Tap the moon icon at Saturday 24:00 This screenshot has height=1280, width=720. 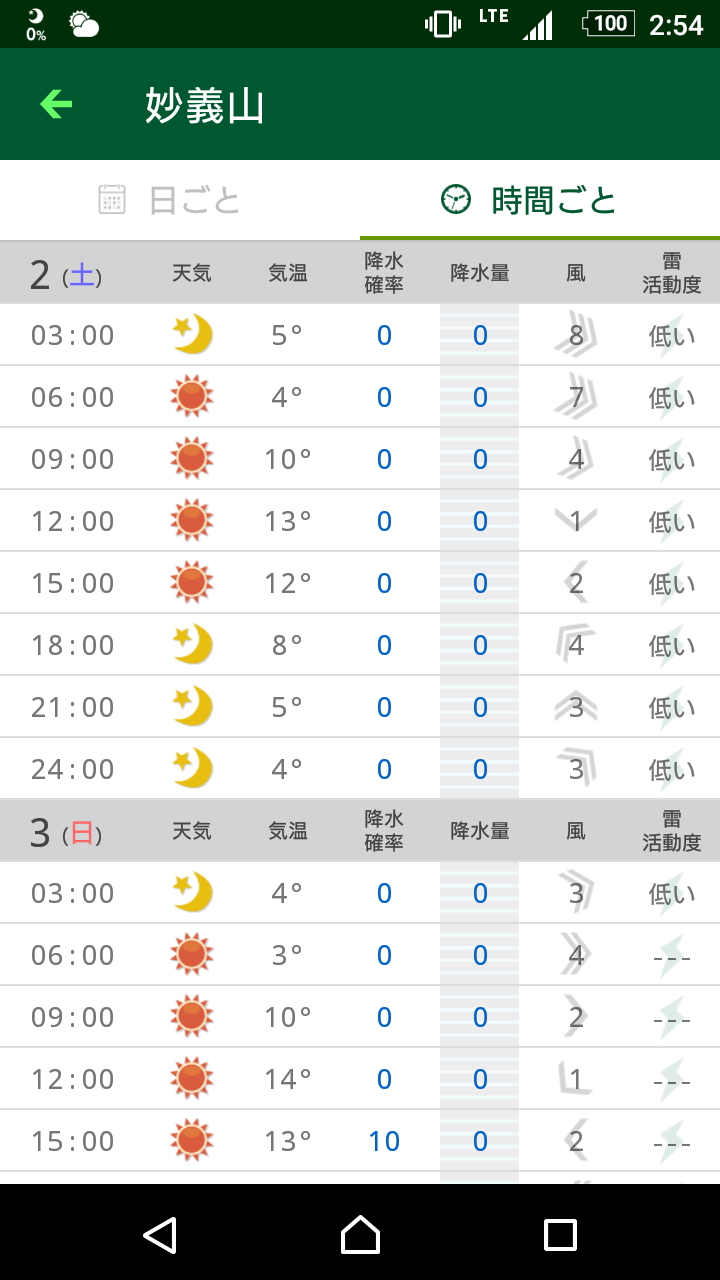pyautogui.click(x=192, y=769)
